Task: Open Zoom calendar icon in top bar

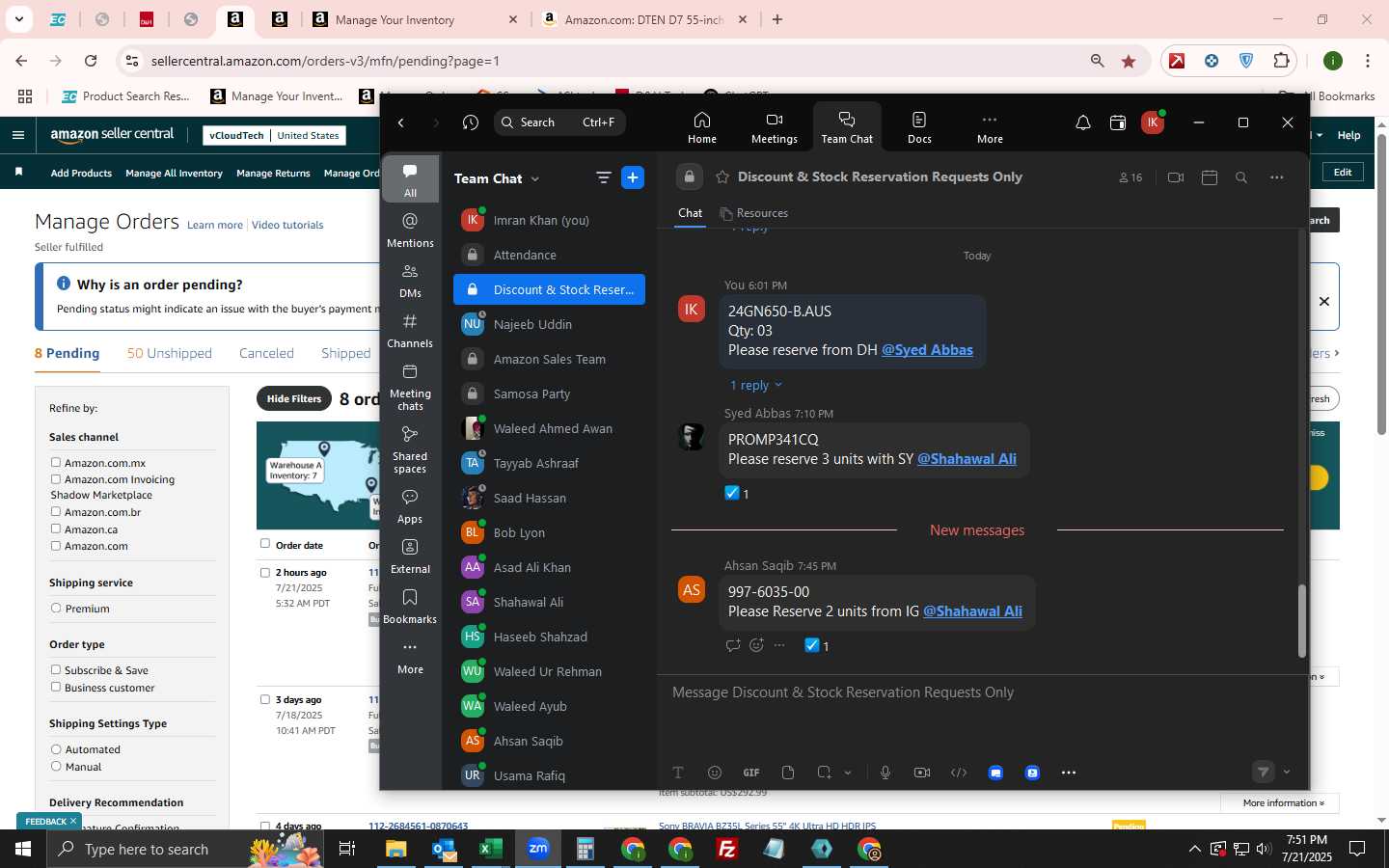Action: [1118, 122]
